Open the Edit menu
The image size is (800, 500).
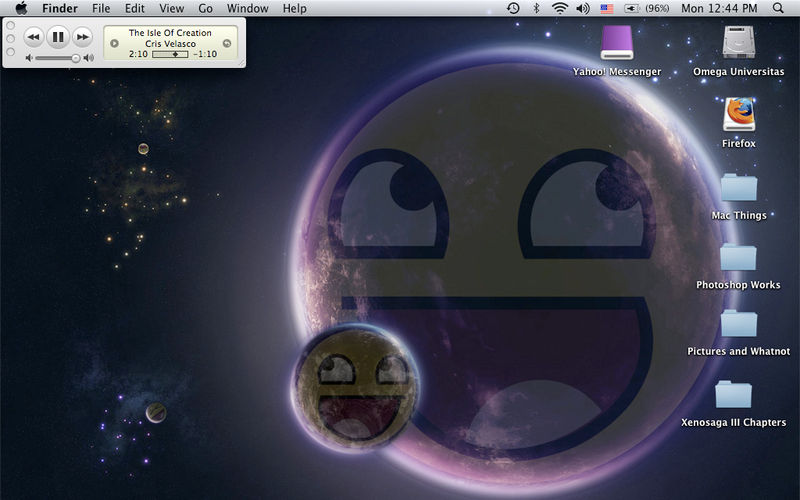click(135, 8)
